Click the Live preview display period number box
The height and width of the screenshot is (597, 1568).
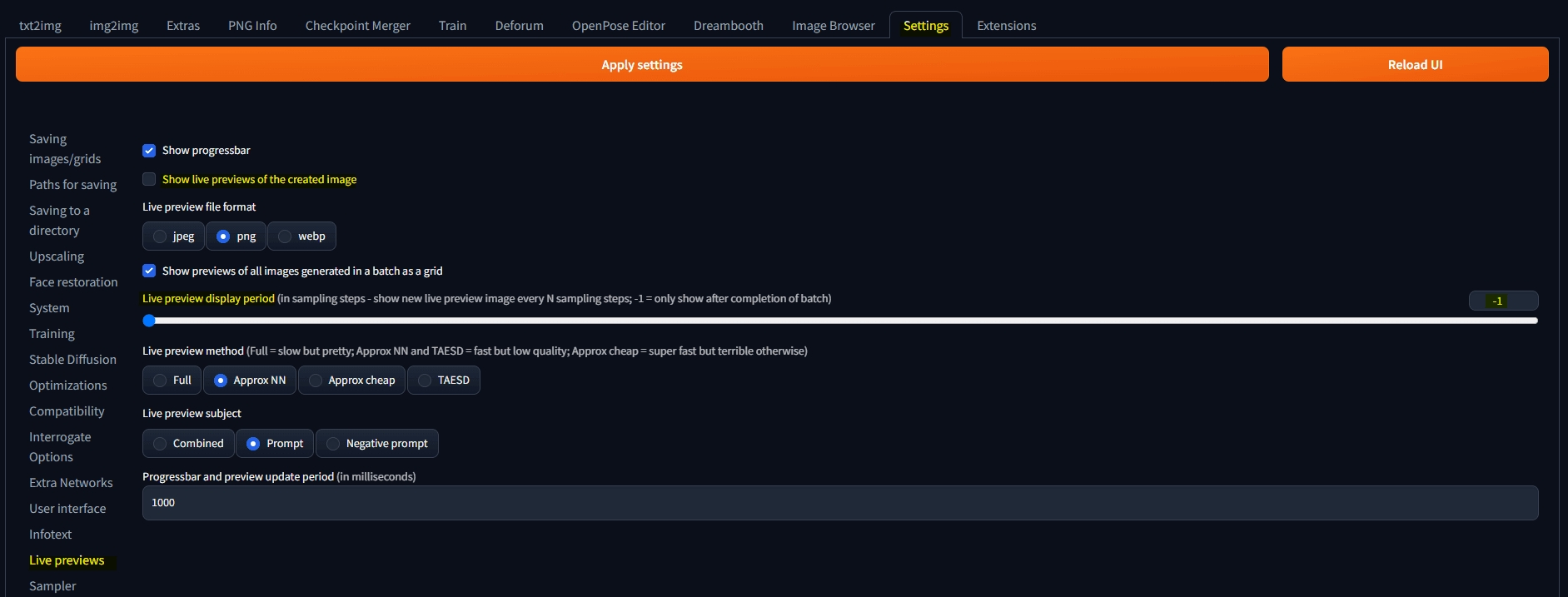pyautogui.click(x=1502, y=301)
